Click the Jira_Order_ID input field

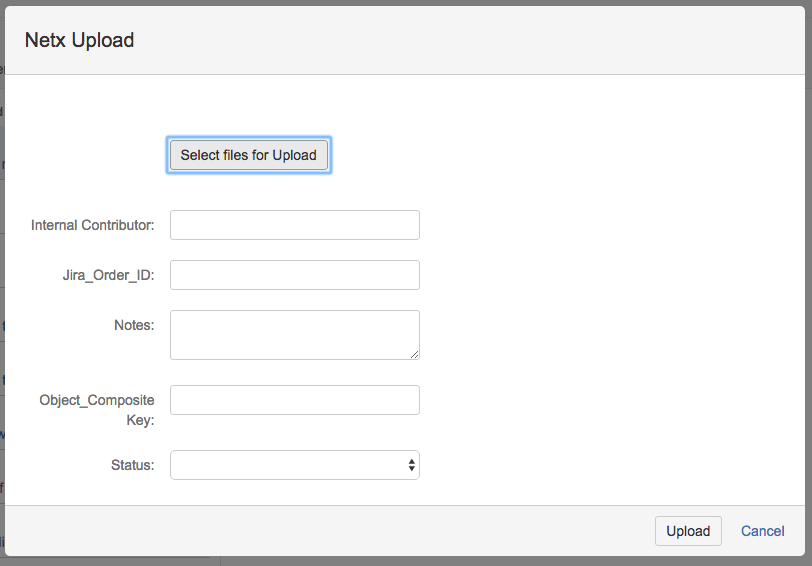pos(295,275)
